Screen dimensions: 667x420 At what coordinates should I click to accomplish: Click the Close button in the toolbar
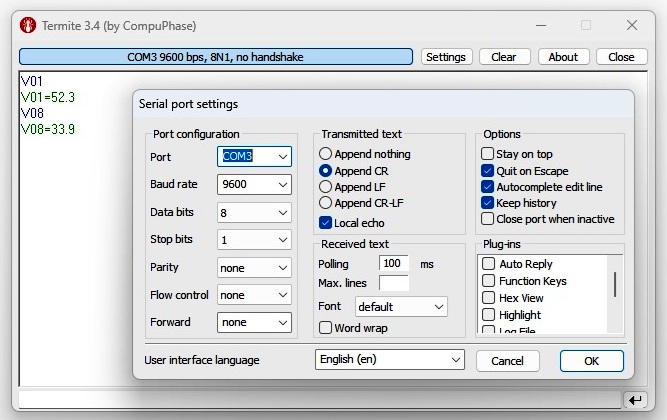point(621,57)
